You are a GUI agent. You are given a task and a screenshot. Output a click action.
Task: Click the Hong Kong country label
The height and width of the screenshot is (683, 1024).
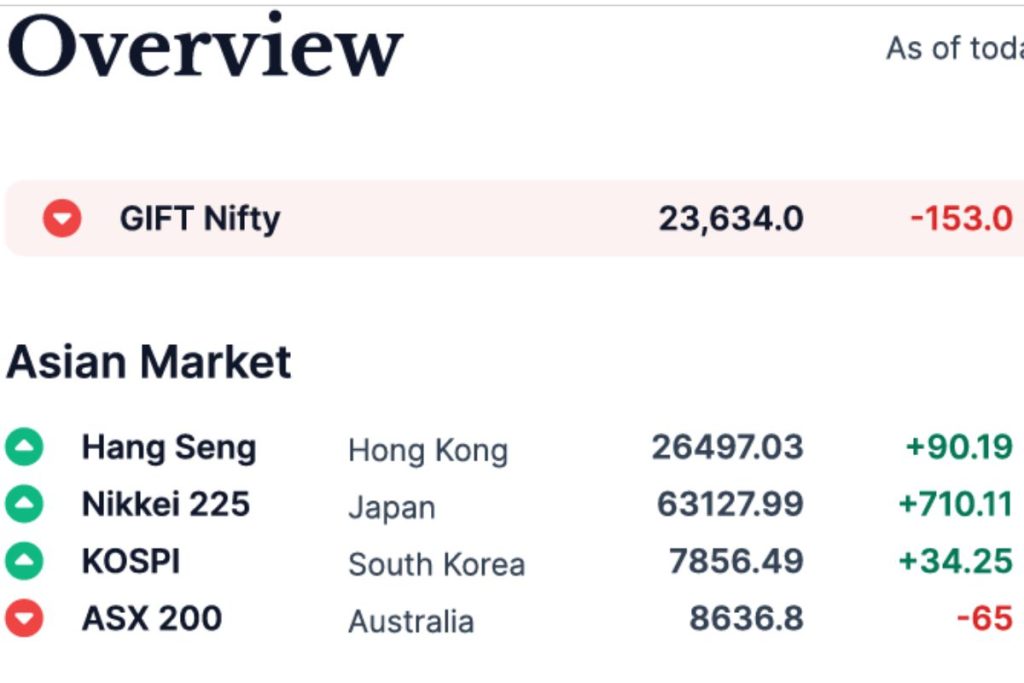[428, 451]
